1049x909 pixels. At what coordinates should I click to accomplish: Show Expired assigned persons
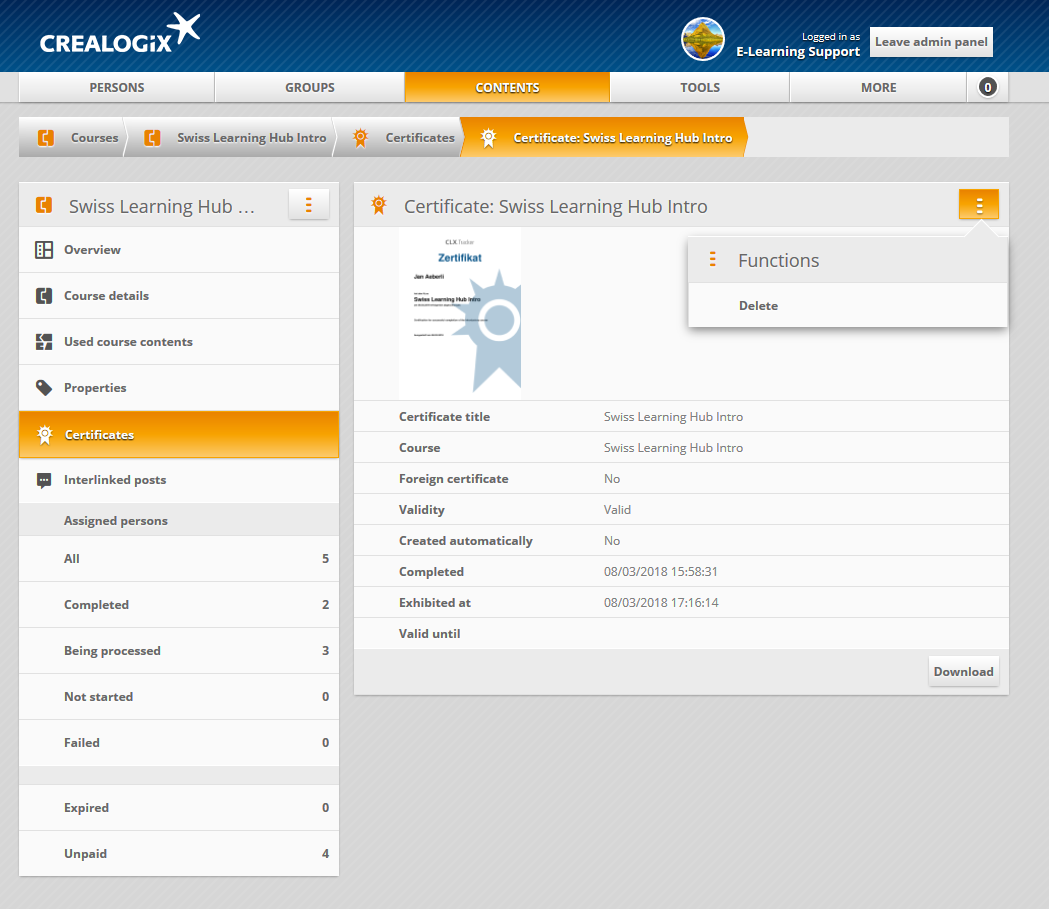[x=179, y=808]
